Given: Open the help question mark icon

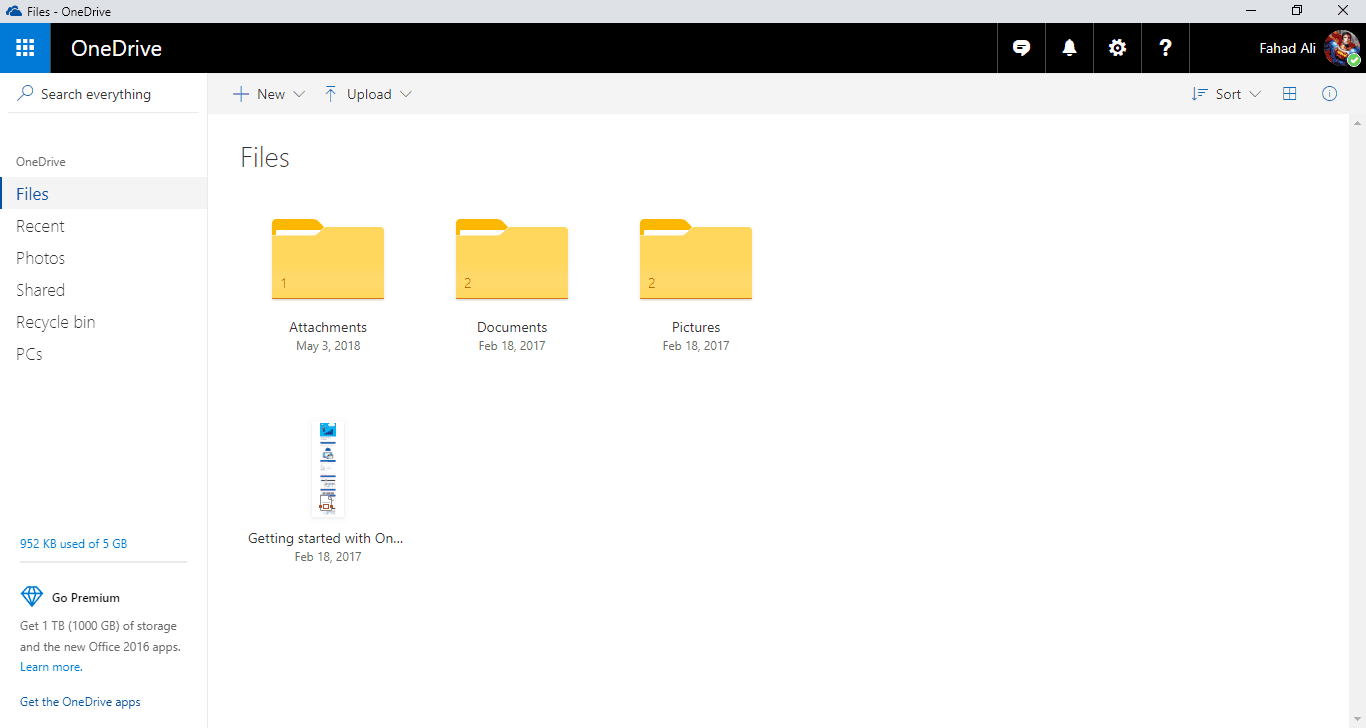Looking at the screenshot, I should coord(1165,48).
